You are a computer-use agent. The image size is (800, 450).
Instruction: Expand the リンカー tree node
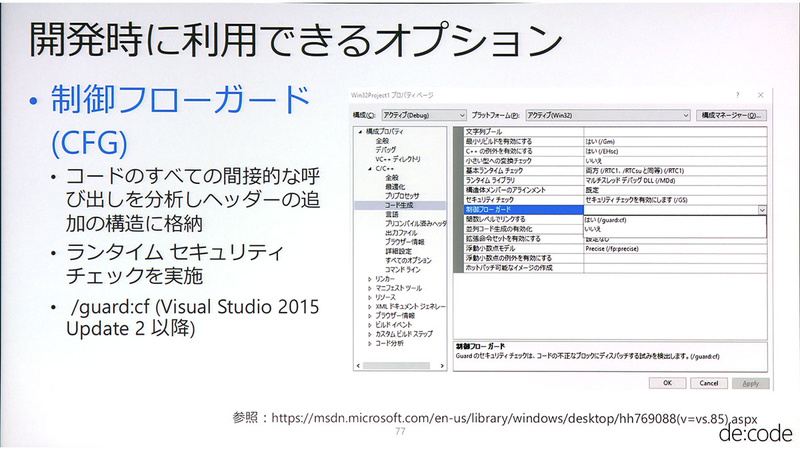pos(370,279)
